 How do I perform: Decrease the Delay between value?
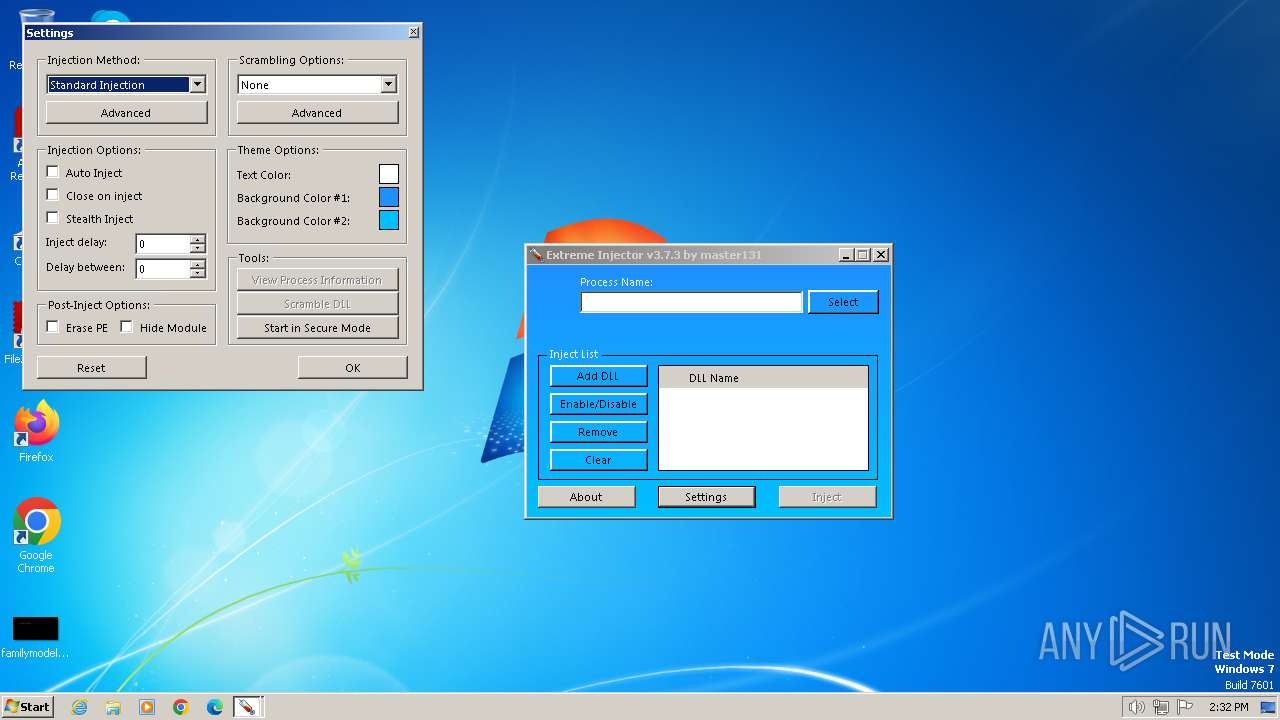[x=198, y=273]
